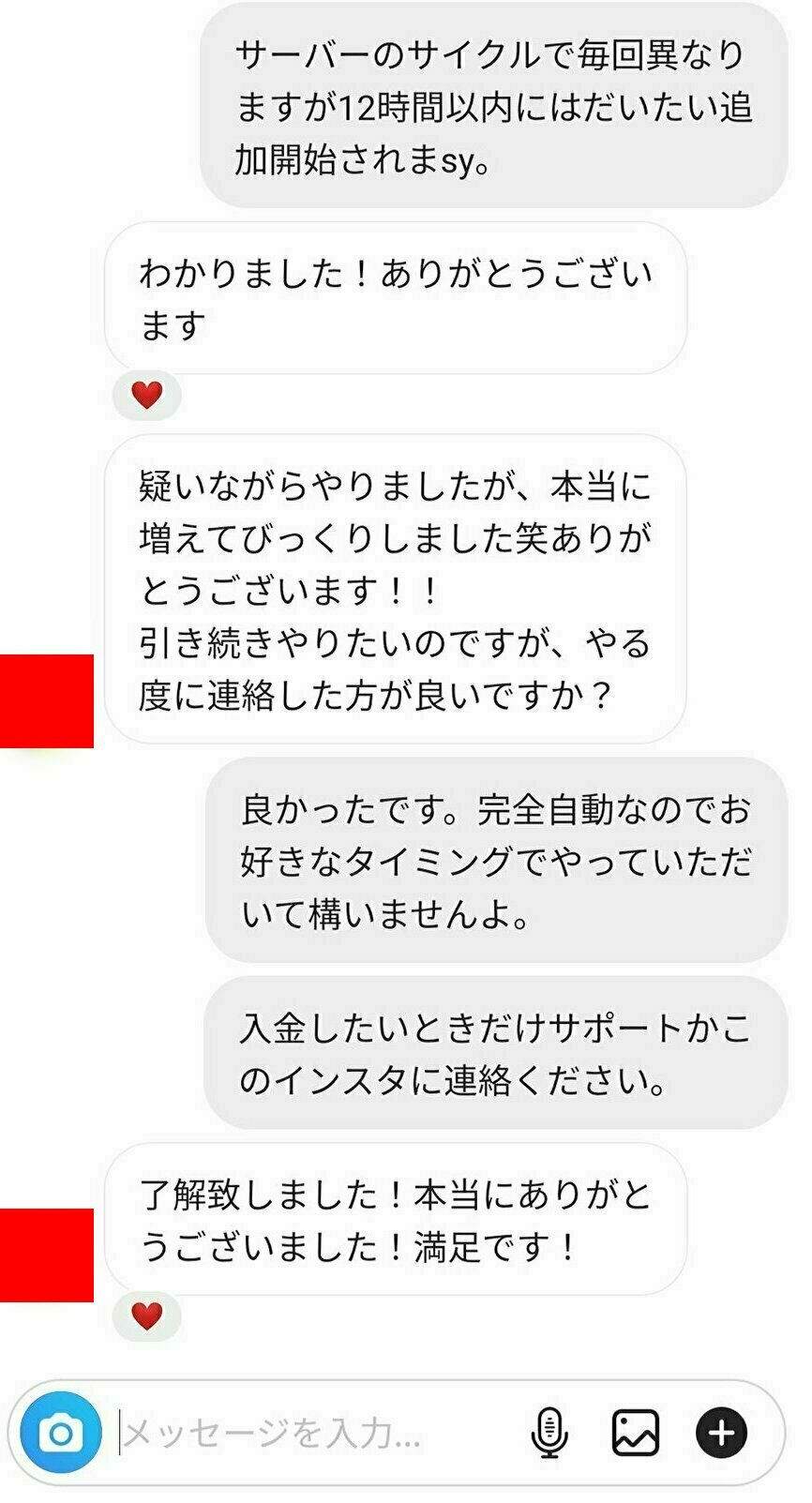This screenshot has width=812, height=1503.
Task: Select the 疑いながらやりましたが message bubble
Action: click(x=396, y=589)
